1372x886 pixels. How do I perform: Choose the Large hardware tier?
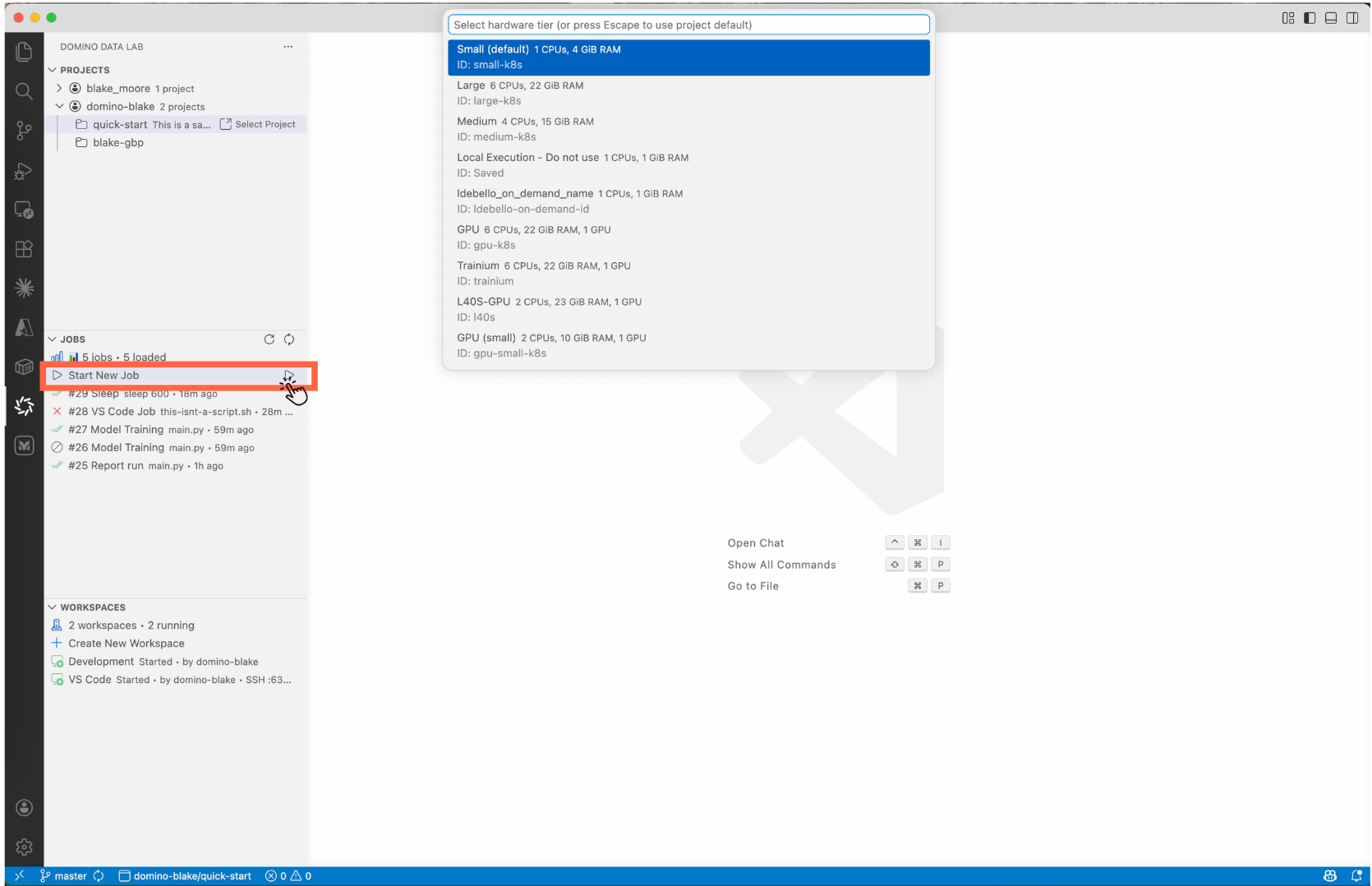(x=688, y=93)
